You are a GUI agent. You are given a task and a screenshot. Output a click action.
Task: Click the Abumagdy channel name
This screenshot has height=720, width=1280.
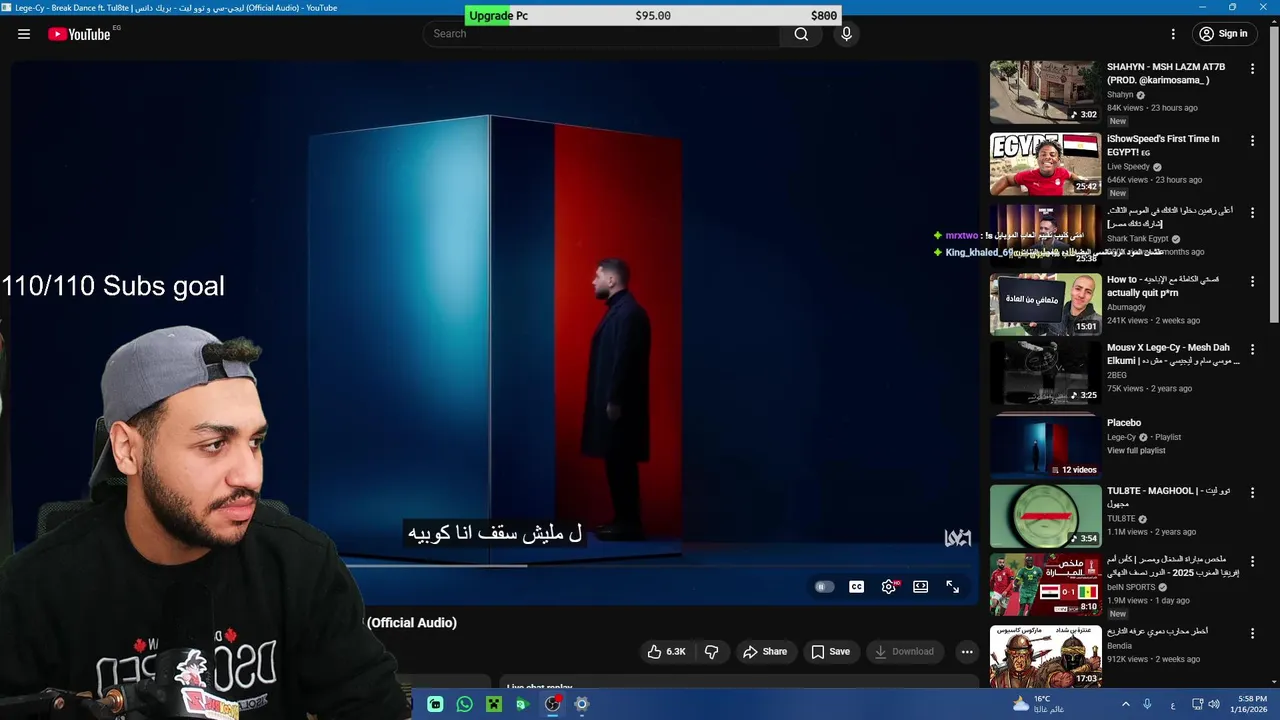(x=1127, y=308)
